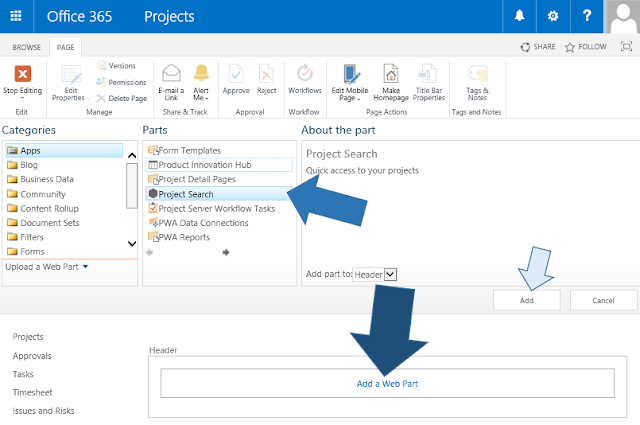This screenshot has width=640, height=425.
Task: Select the Filters category
Action: [x=25, y=237]
